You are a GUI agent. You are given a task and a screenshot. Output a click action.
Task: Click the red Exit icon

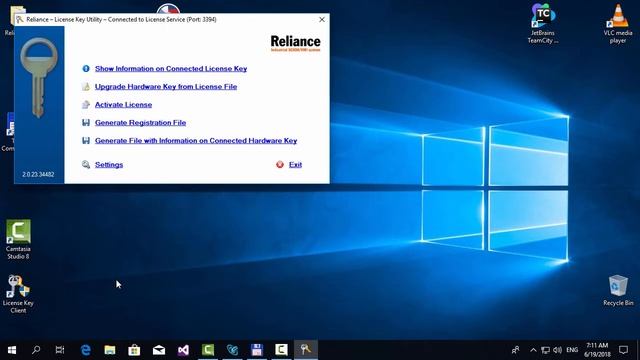point(280,164)
